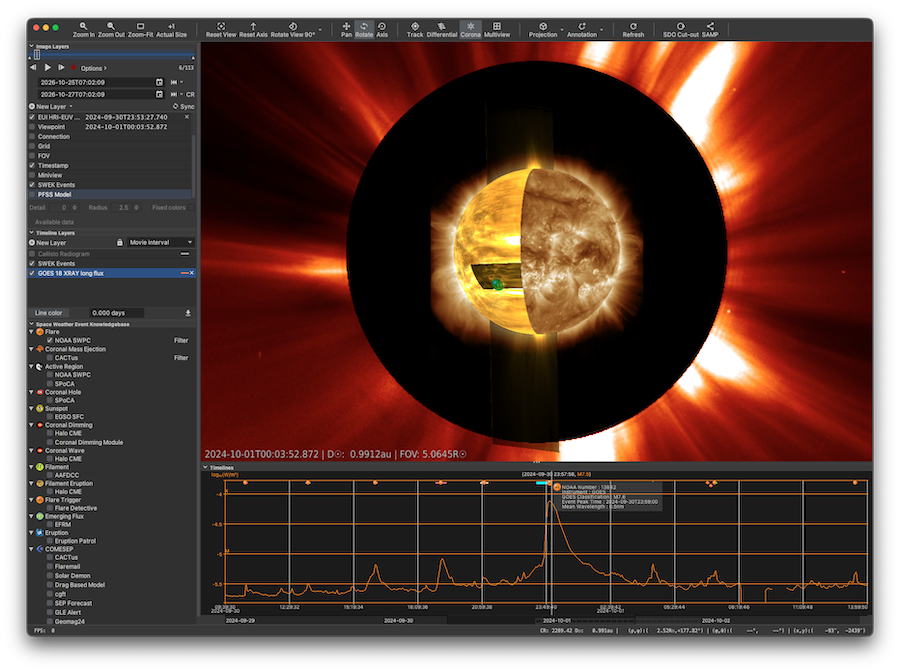
Task: Select the Rotate interaction tool
Action: coord(364,29)
